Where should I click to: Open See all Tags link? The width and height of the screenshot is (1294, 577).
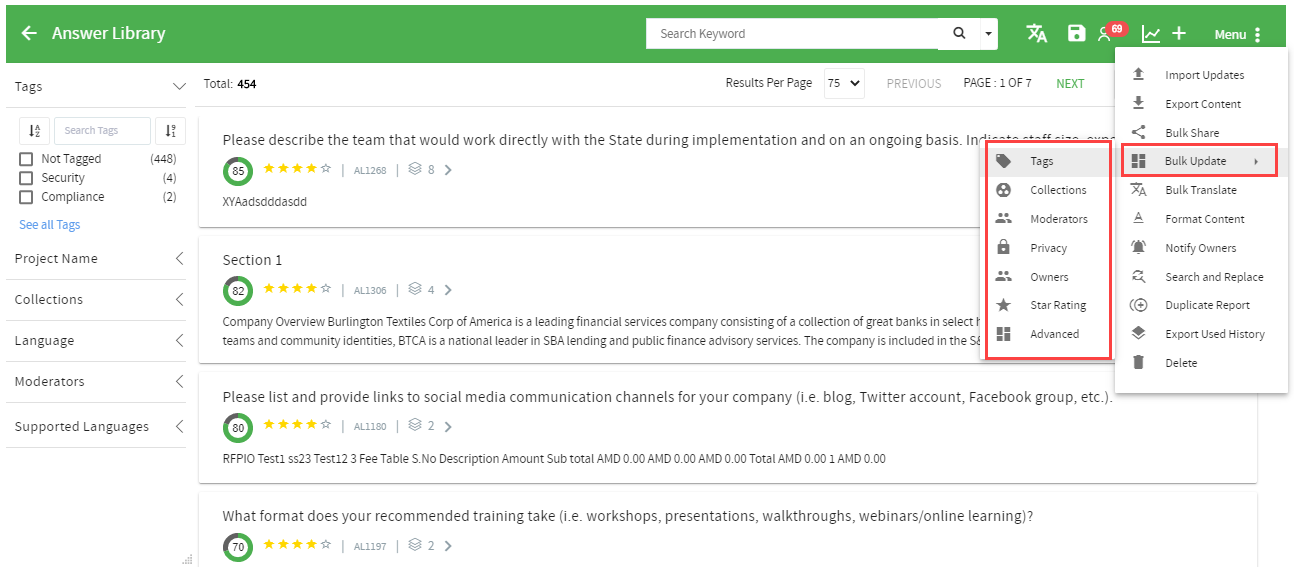coord(50,225)
